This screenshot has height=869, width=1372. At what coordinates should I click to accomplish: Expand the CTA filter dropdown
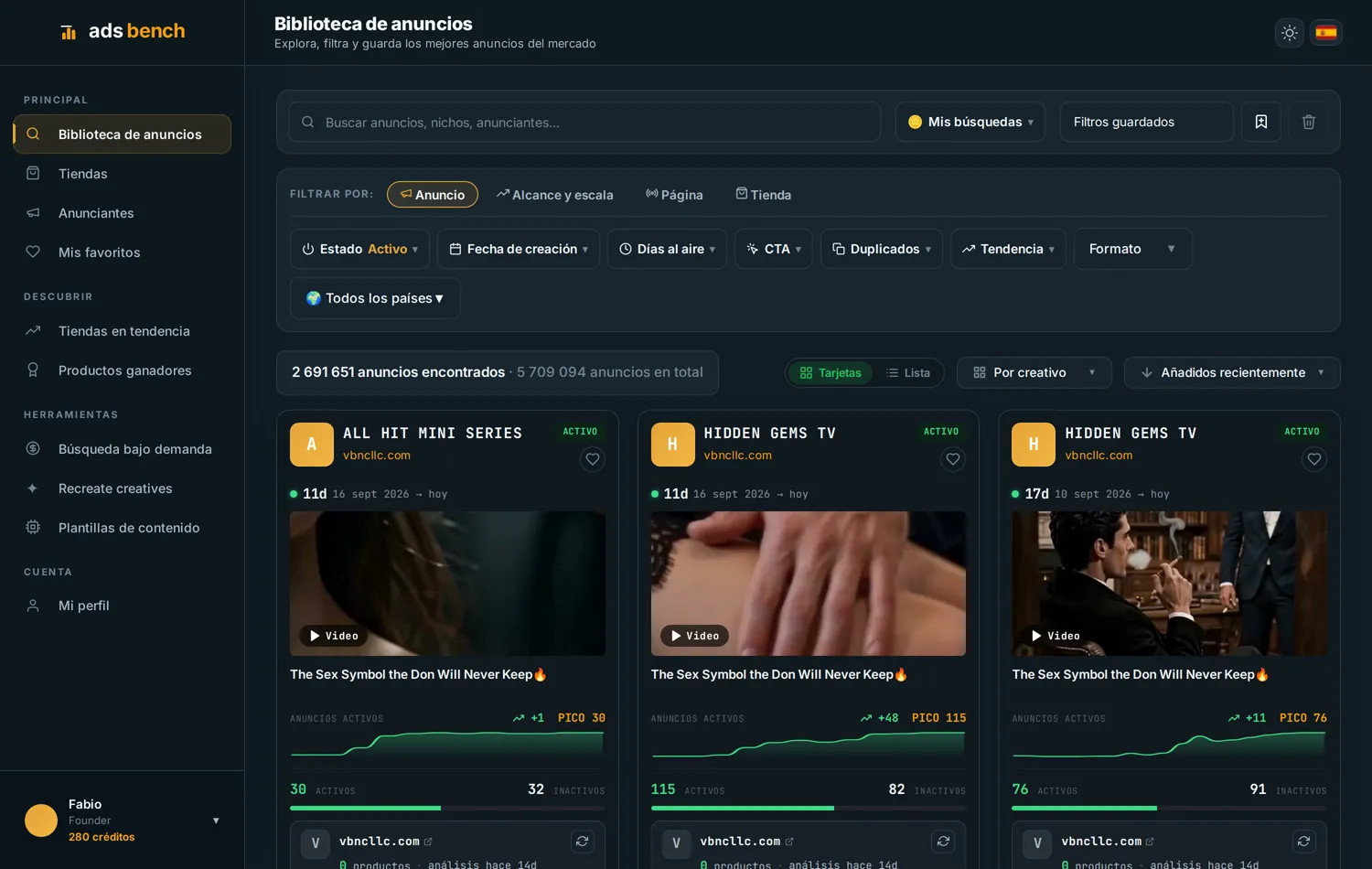click(774, 249)
